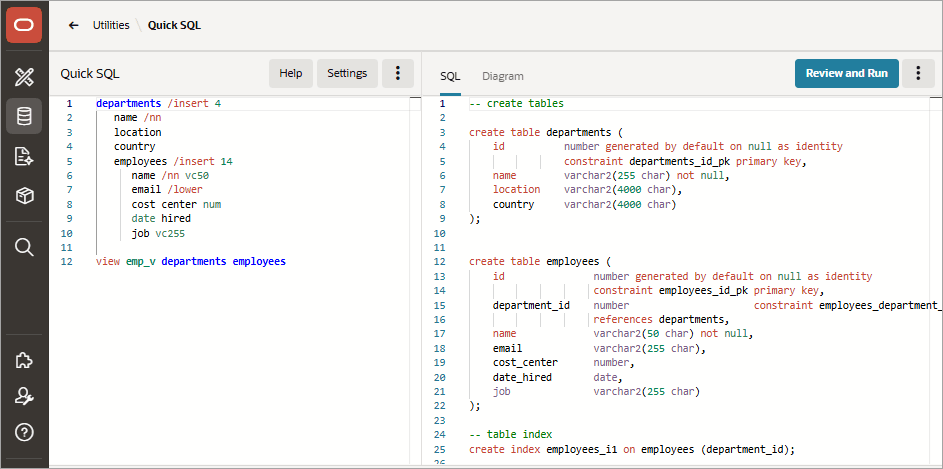943x469 pixels.
Task: Click 'references departments,' line
Action: [662, 319]
